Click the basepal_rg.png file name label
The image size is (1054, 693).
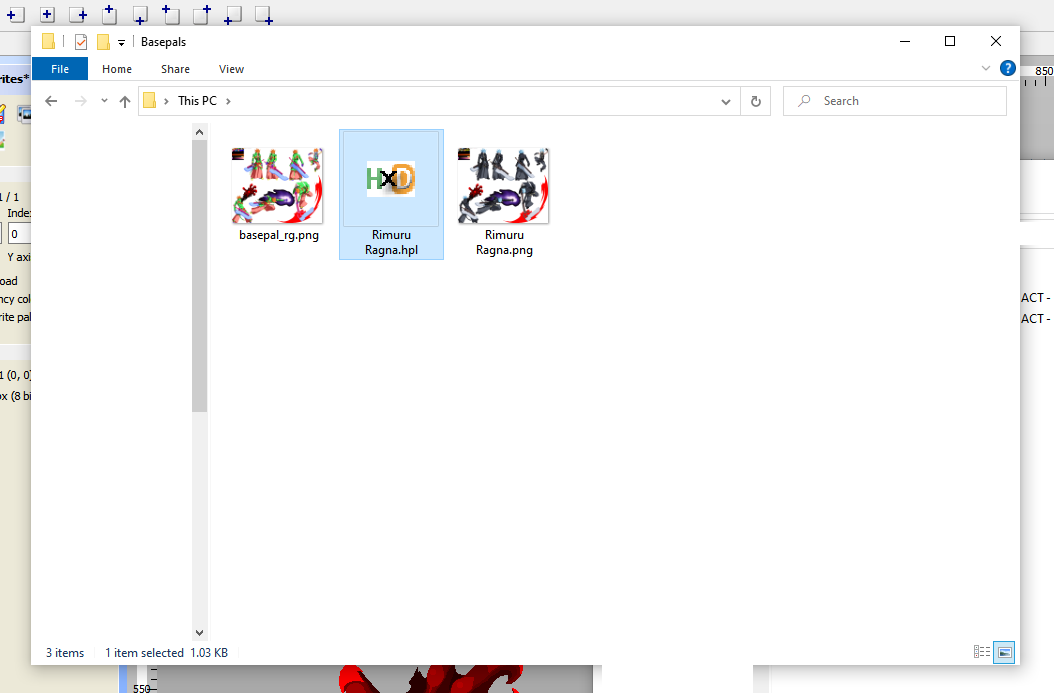[x=279, y=235]
